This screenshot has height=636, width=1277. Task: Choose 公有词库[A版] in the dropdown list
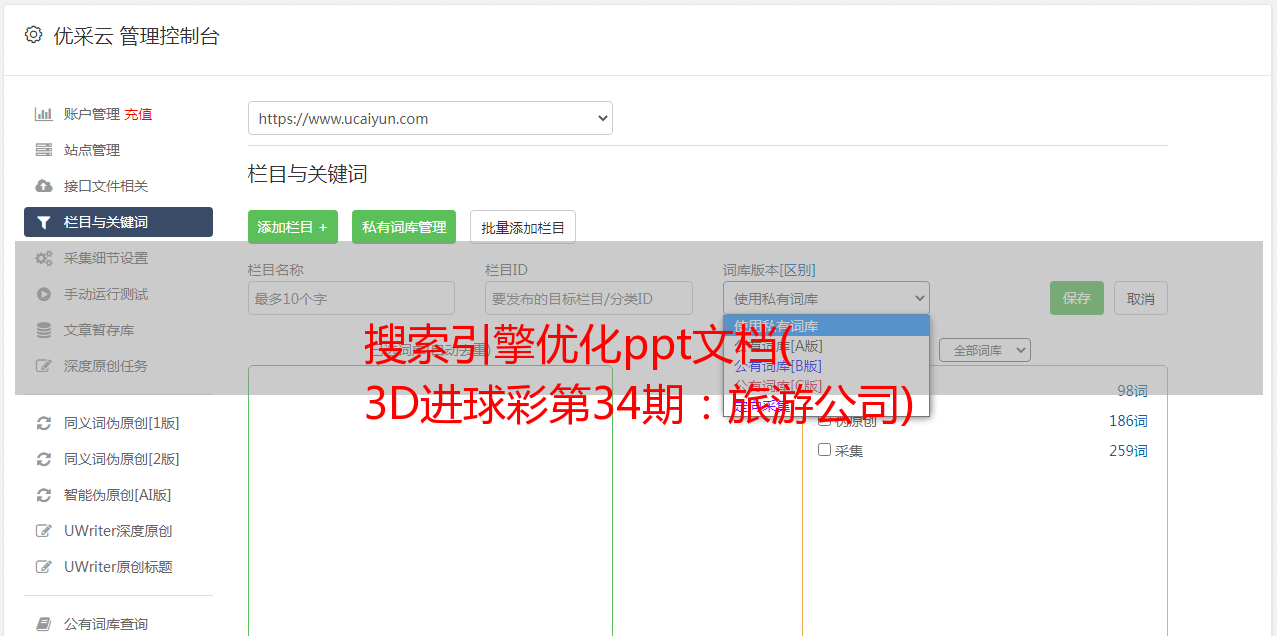(826, 346)
